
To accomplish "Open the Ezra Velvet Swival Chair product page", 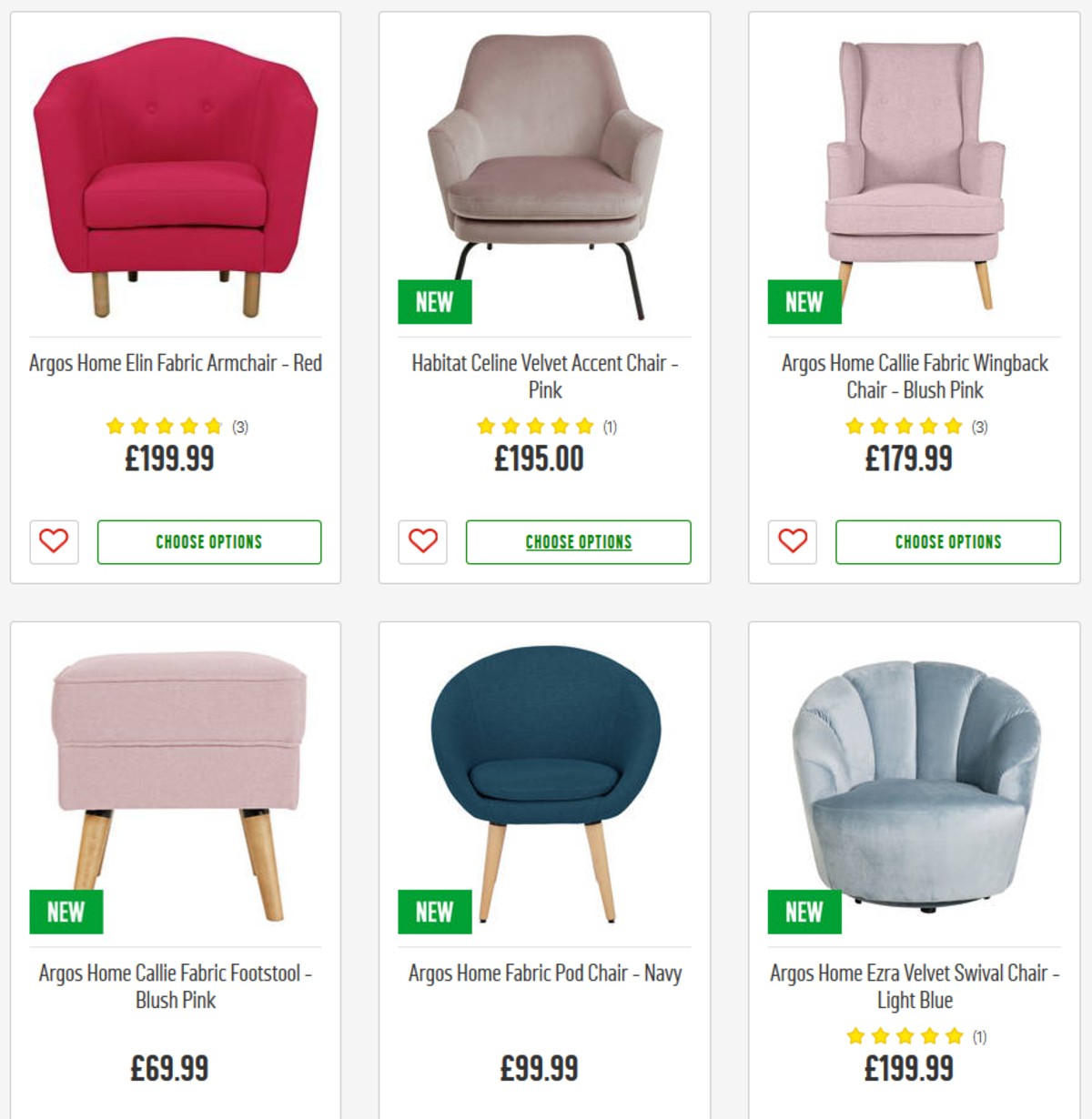I will tap(911, 986).
